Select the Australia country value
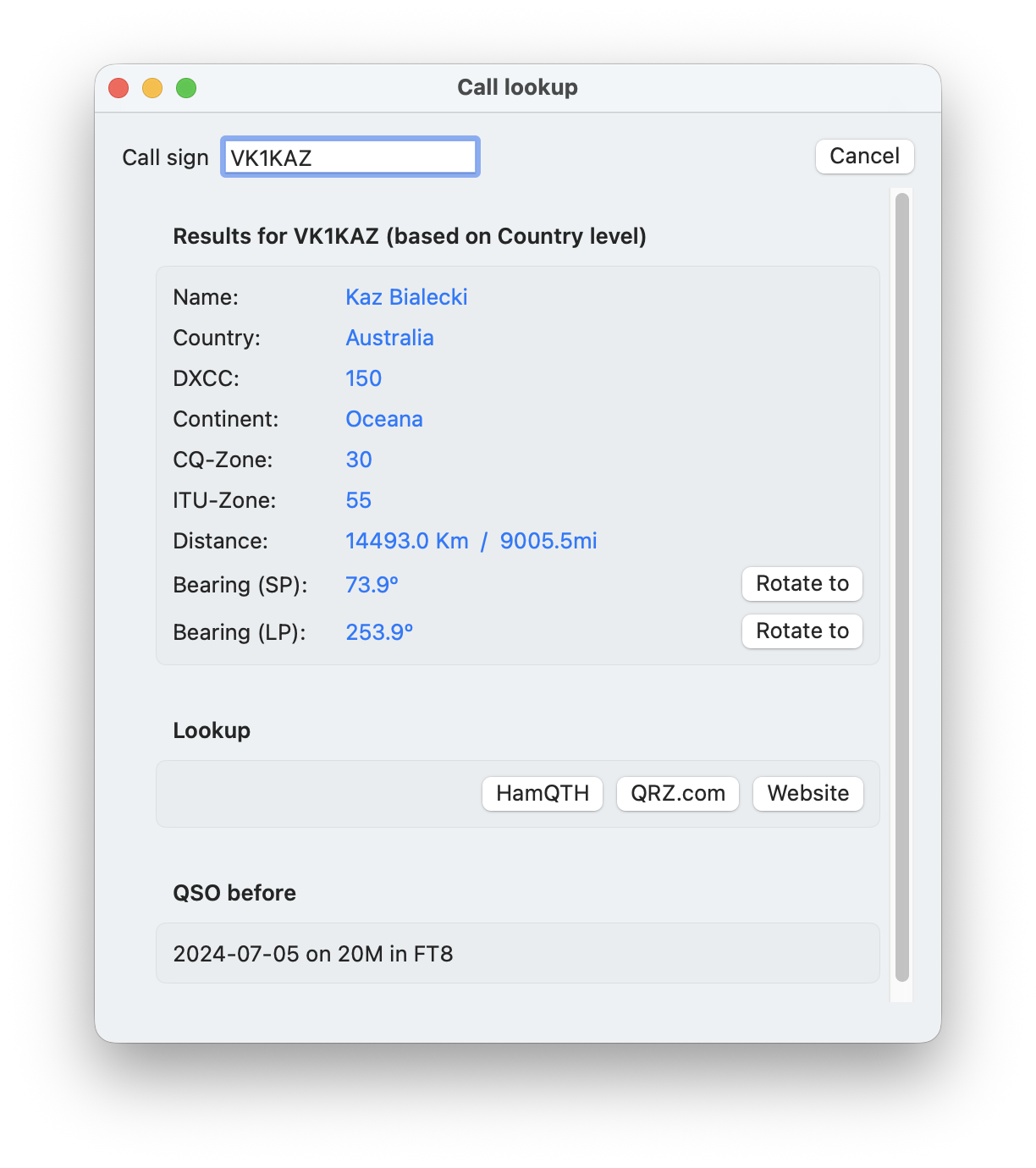1036x1168 pixels. pos(389,338)
